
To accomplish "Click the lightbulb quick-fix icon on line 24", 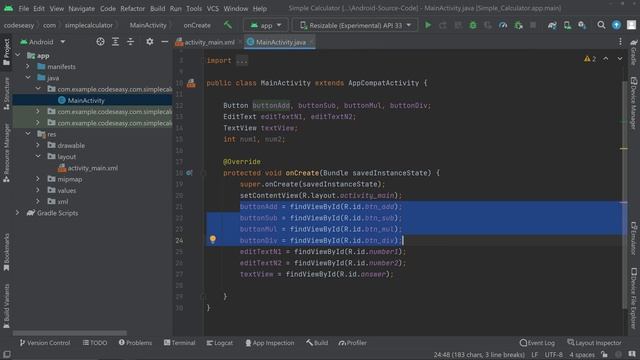I will point(213,239).
